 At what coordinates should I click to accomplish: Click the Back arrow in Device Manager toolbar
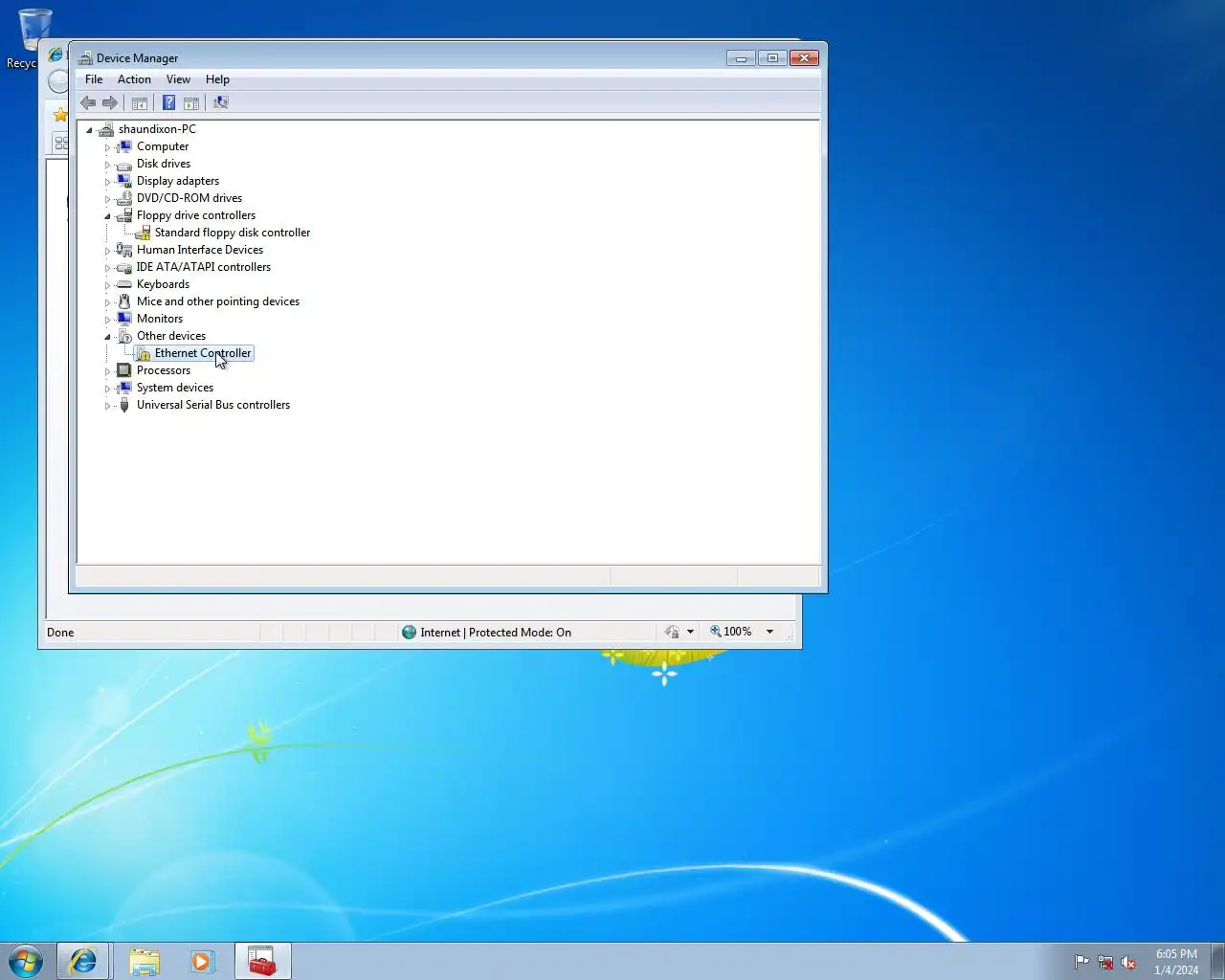point(88,102)
